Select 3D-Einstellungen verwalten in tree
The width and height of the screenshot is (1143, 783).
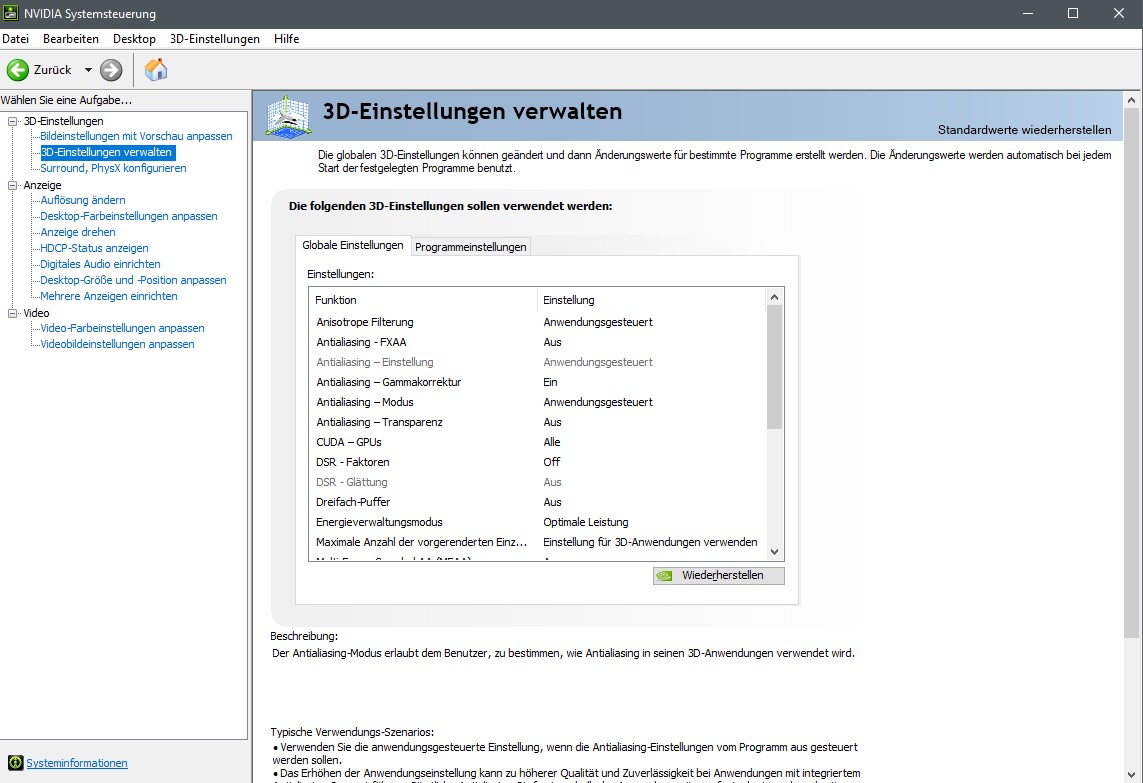[106, 152]
